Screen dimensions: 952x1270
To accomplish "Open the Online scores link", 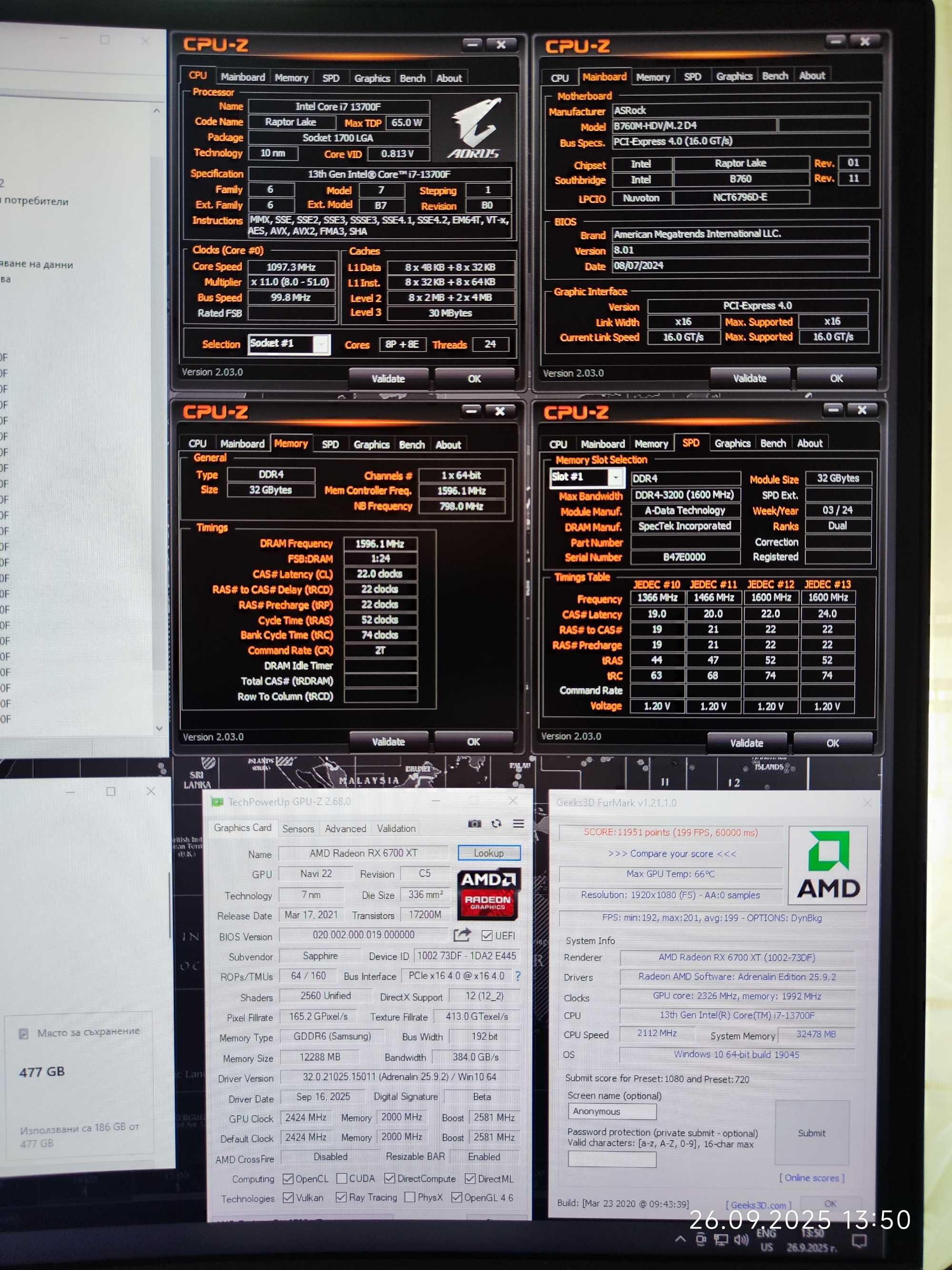I will pos(812,1178).
